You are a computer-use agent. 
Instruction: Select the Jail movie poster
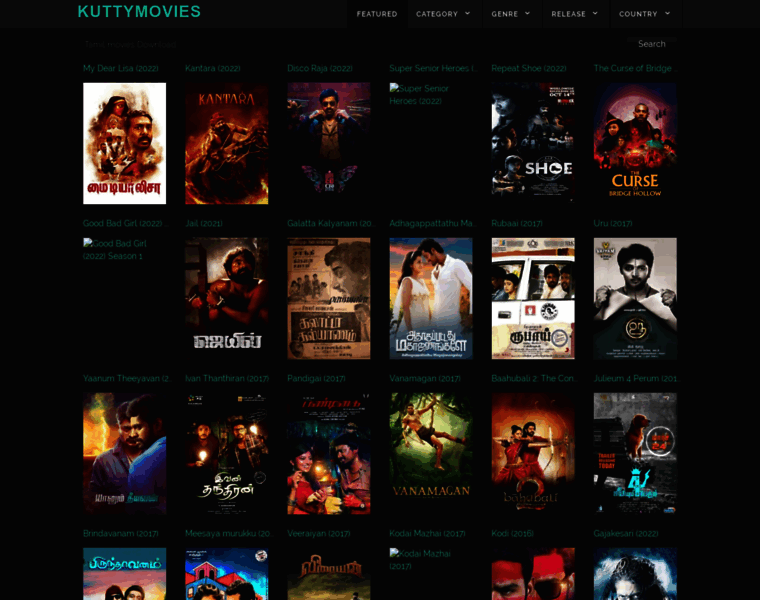[x=227, y=299]
